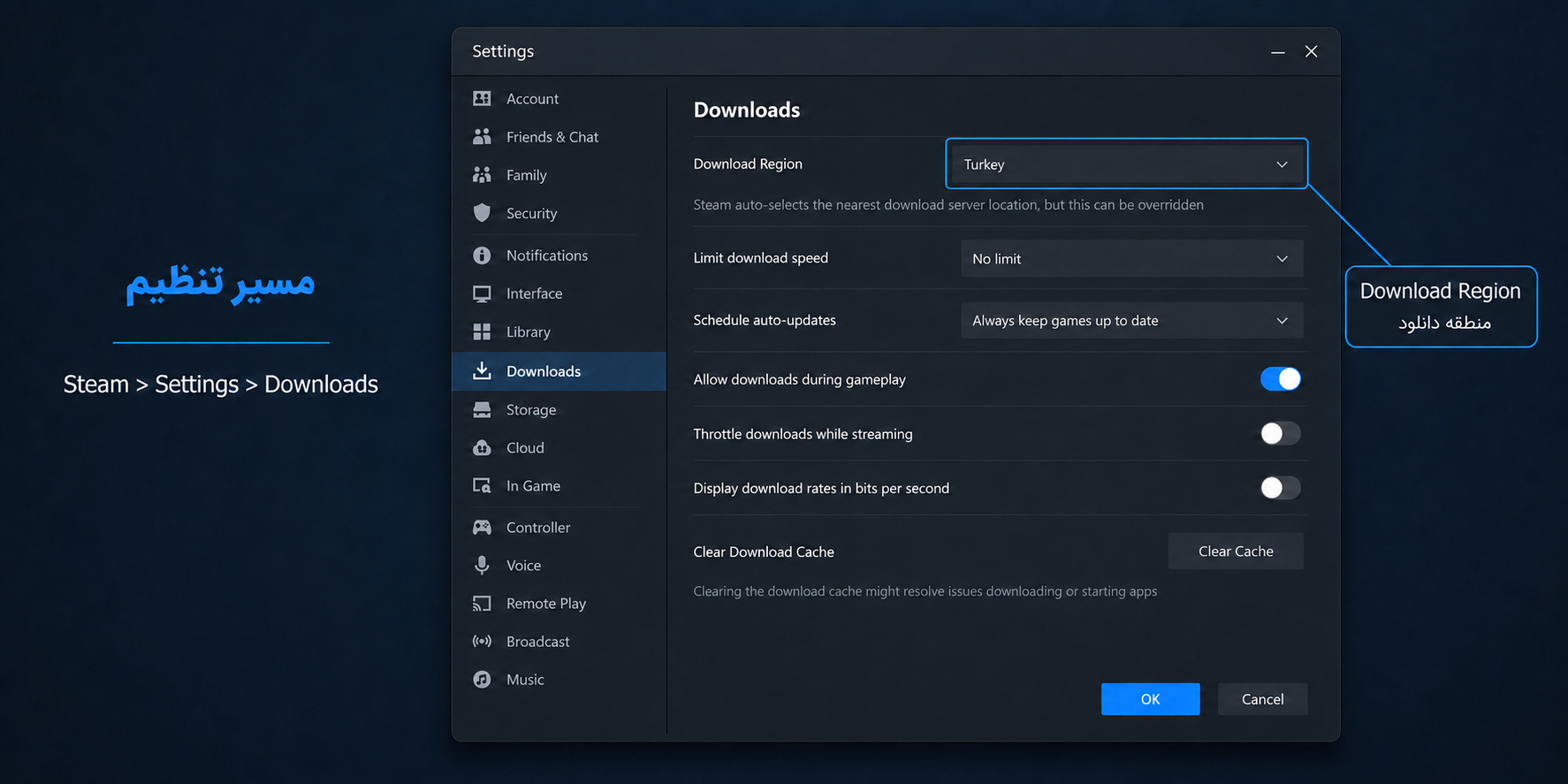Click the Clear Cache button

tap(1236, 551)
